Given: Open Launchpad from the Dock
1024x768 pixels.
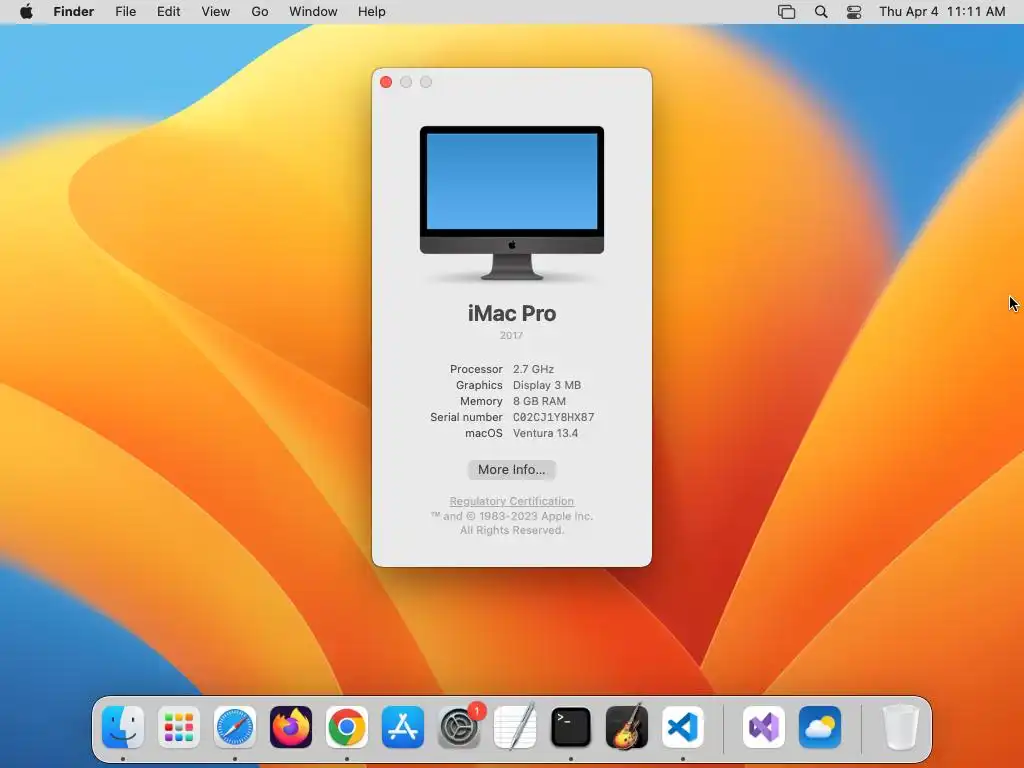Looking at the screenshot, I should [x=178, y=727].
